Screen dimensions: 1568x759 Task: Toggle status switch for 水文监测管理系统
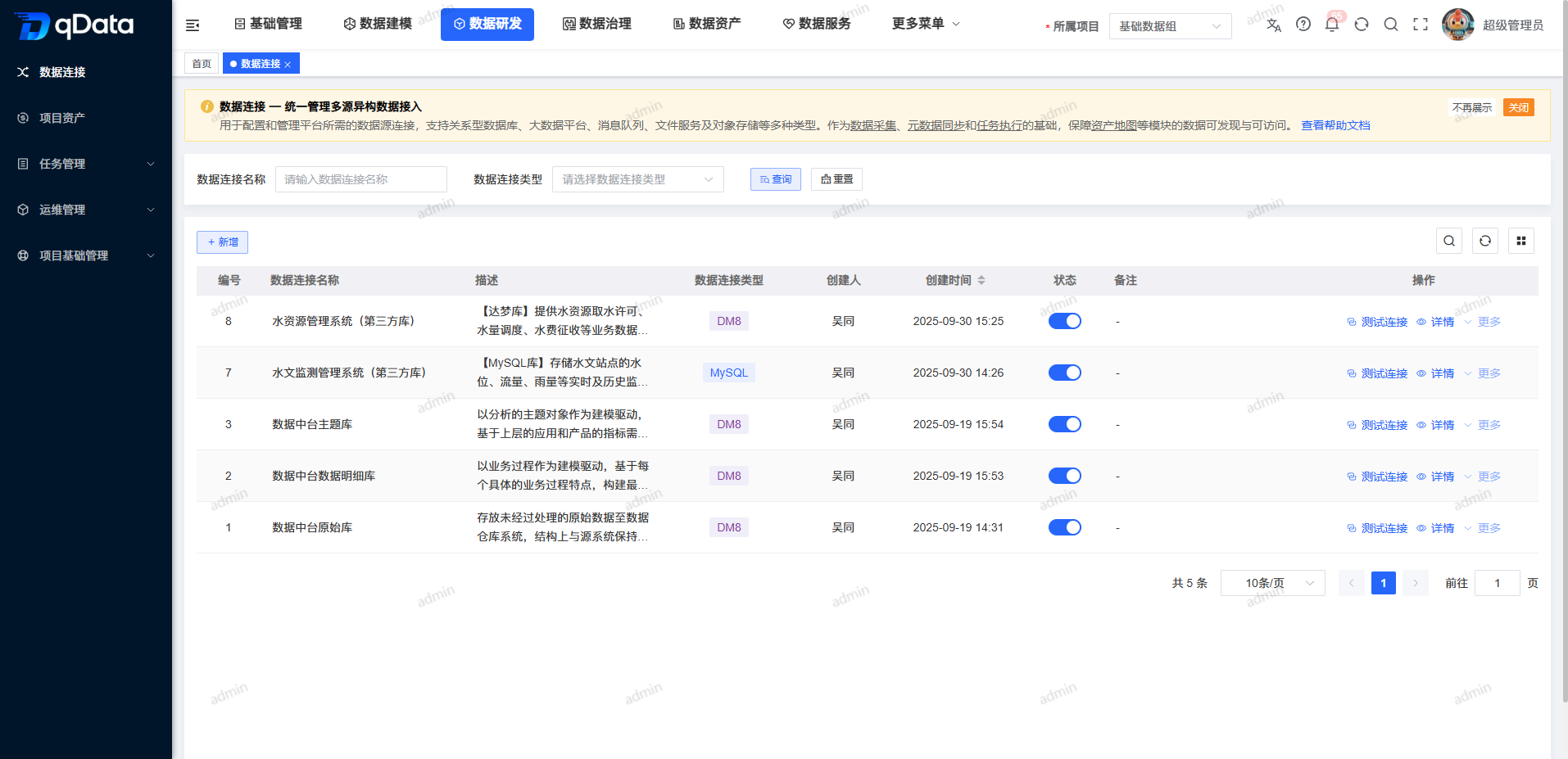point(1065,373)
